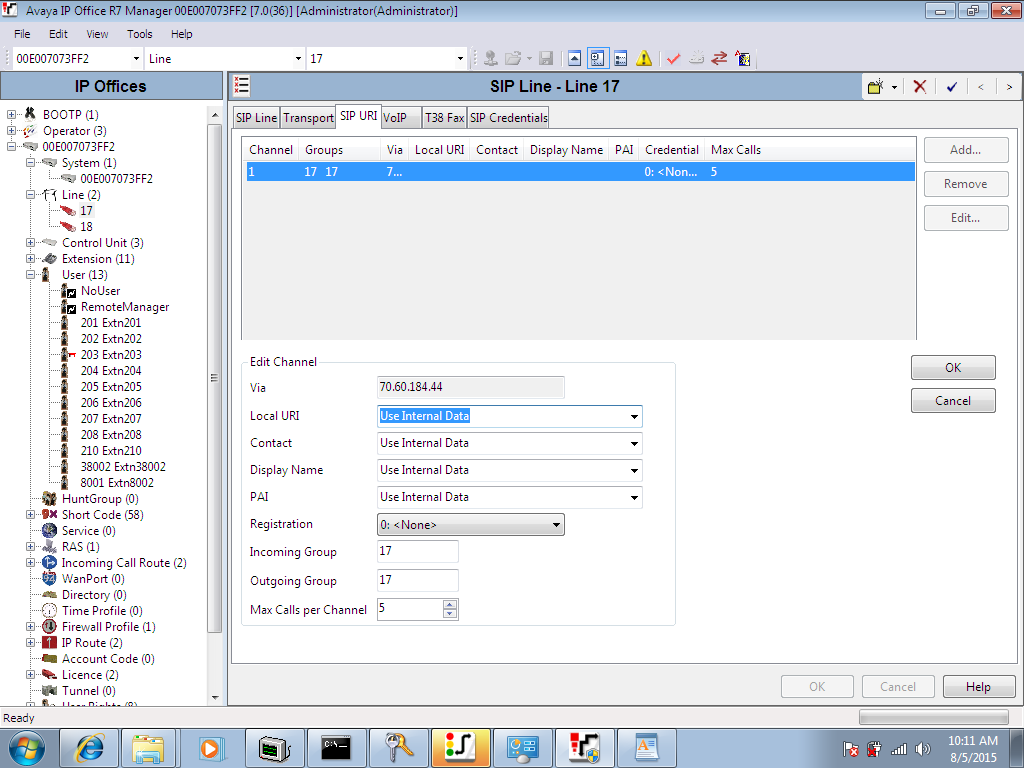Open the View menu
Screen dimensions: 1024x768
pos(97,34)
